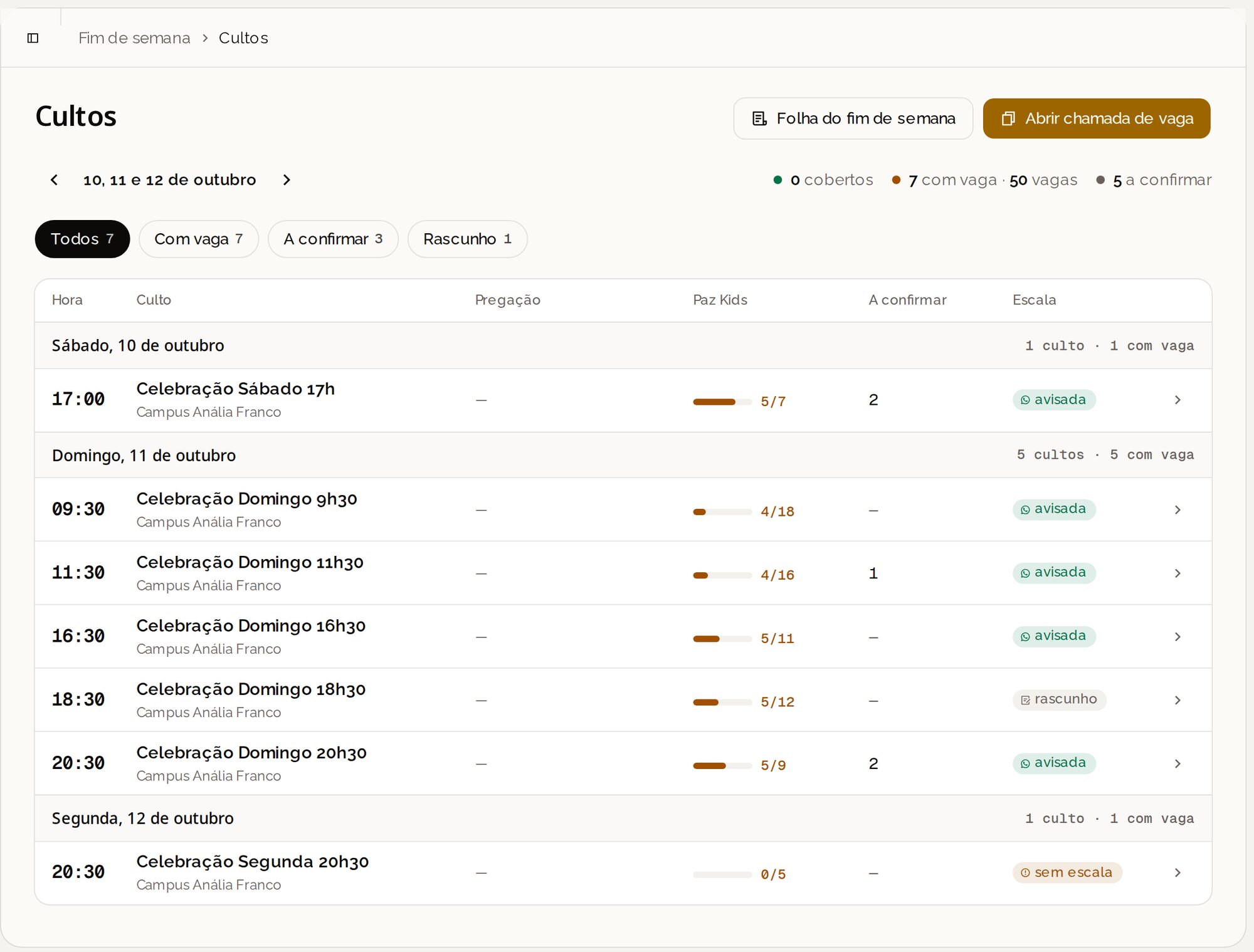The width and height of the screenshot is (1254, 952).
Task: Open Celebração Domingo 11h30 row chevron
Action: click(1178, 573)
